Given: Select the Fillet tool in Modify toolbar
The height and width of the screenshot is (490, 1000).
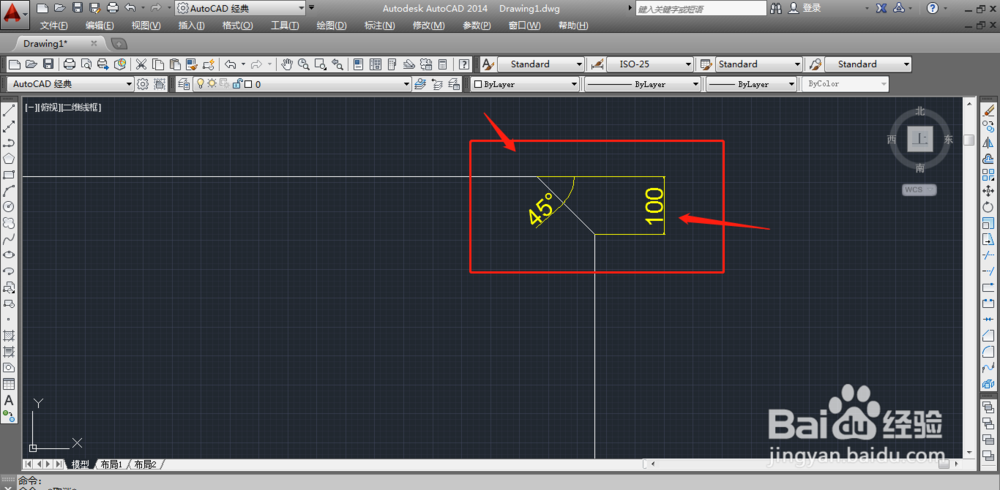Looking at the screenshot, I should (989, 352).
